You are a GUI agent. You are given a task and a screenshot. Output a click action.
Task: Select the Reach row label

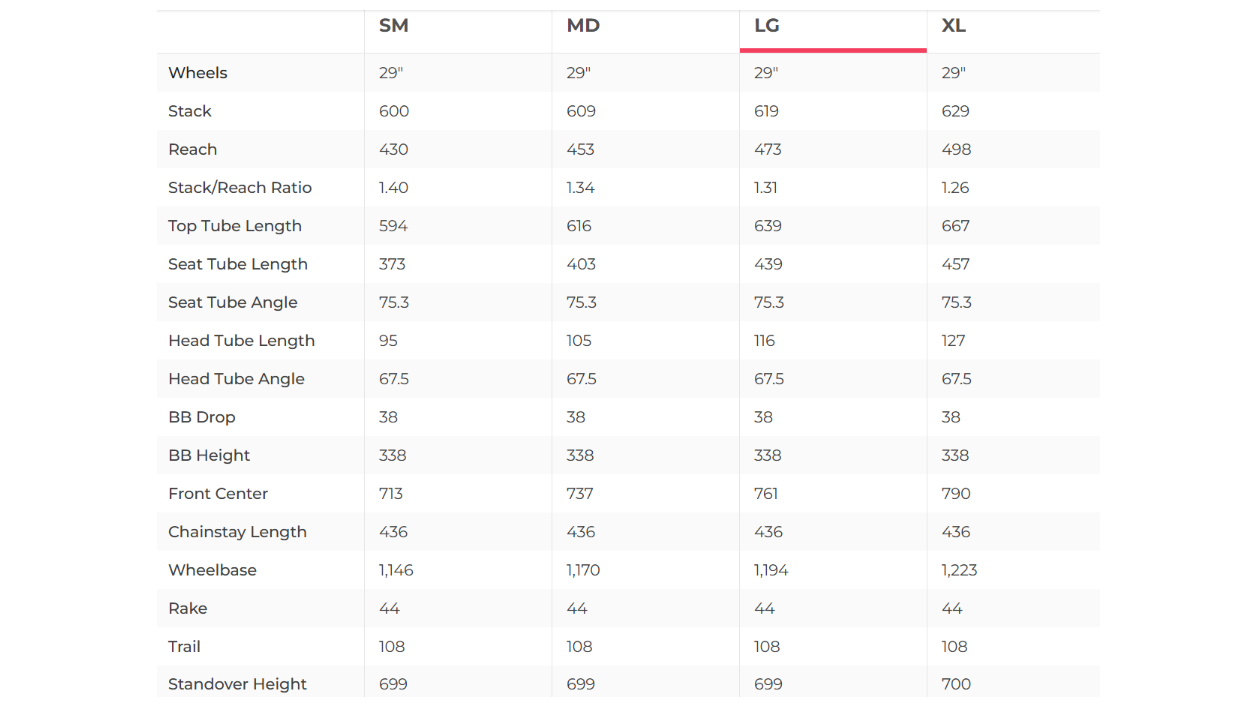point(193,149)
